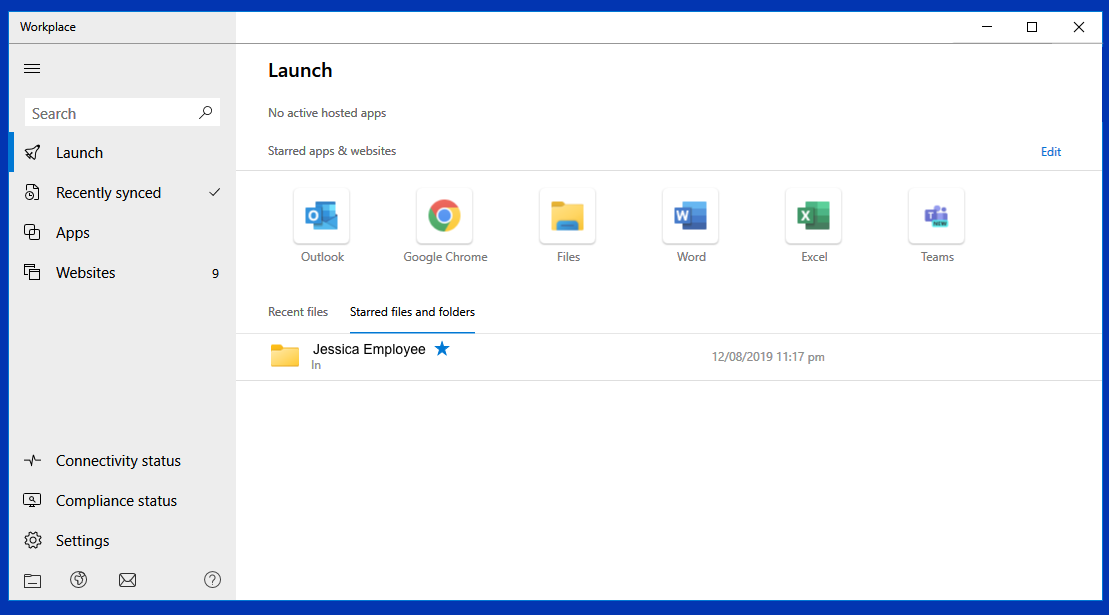Unstar the Jessica Employee folder
The image size is (1109, 615).
pyautogui.click(x=442, y=349)
